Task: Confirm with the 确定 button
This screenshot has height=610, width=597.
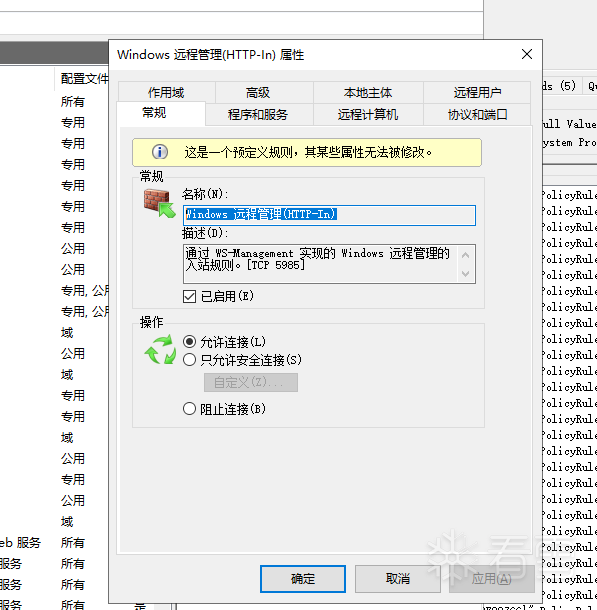Action: coord(303,578)
